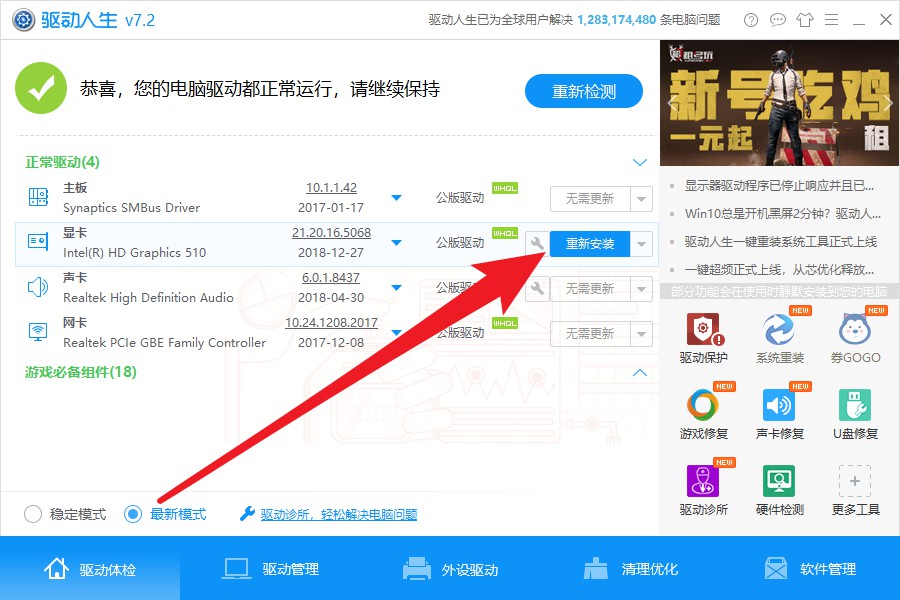Click the 重新检测 rescan button
This screenshot has height=600, width=900.
583,90
